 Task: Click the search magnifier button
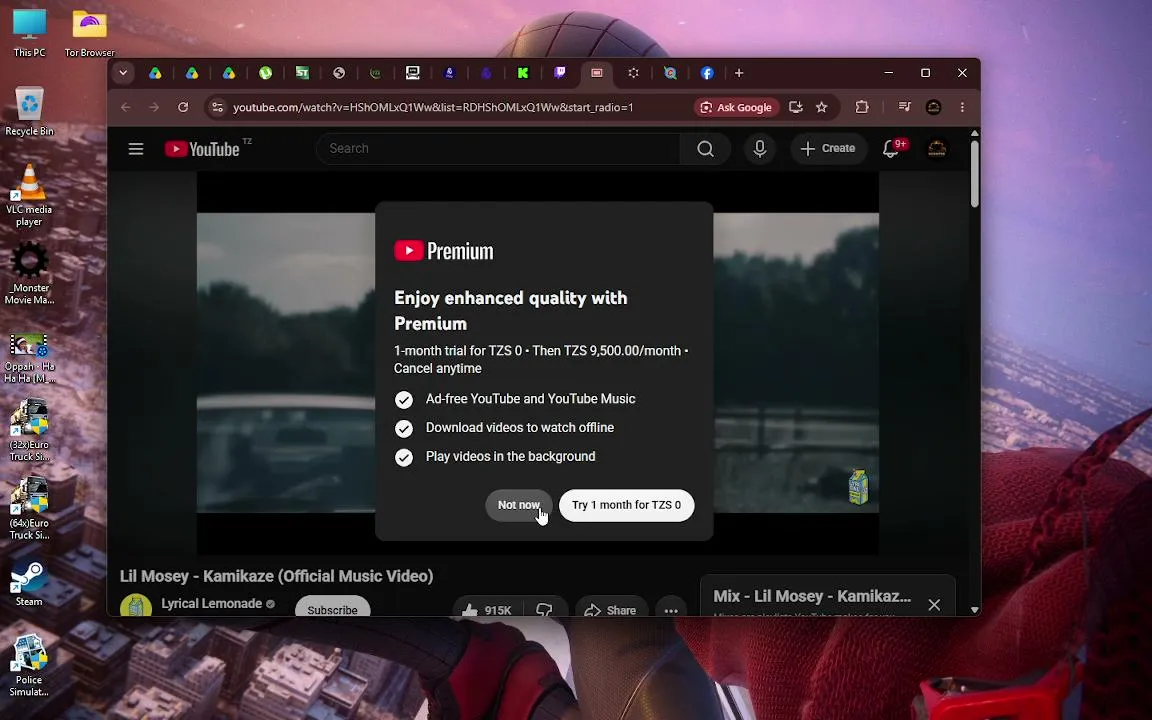[x=705, y=149]
